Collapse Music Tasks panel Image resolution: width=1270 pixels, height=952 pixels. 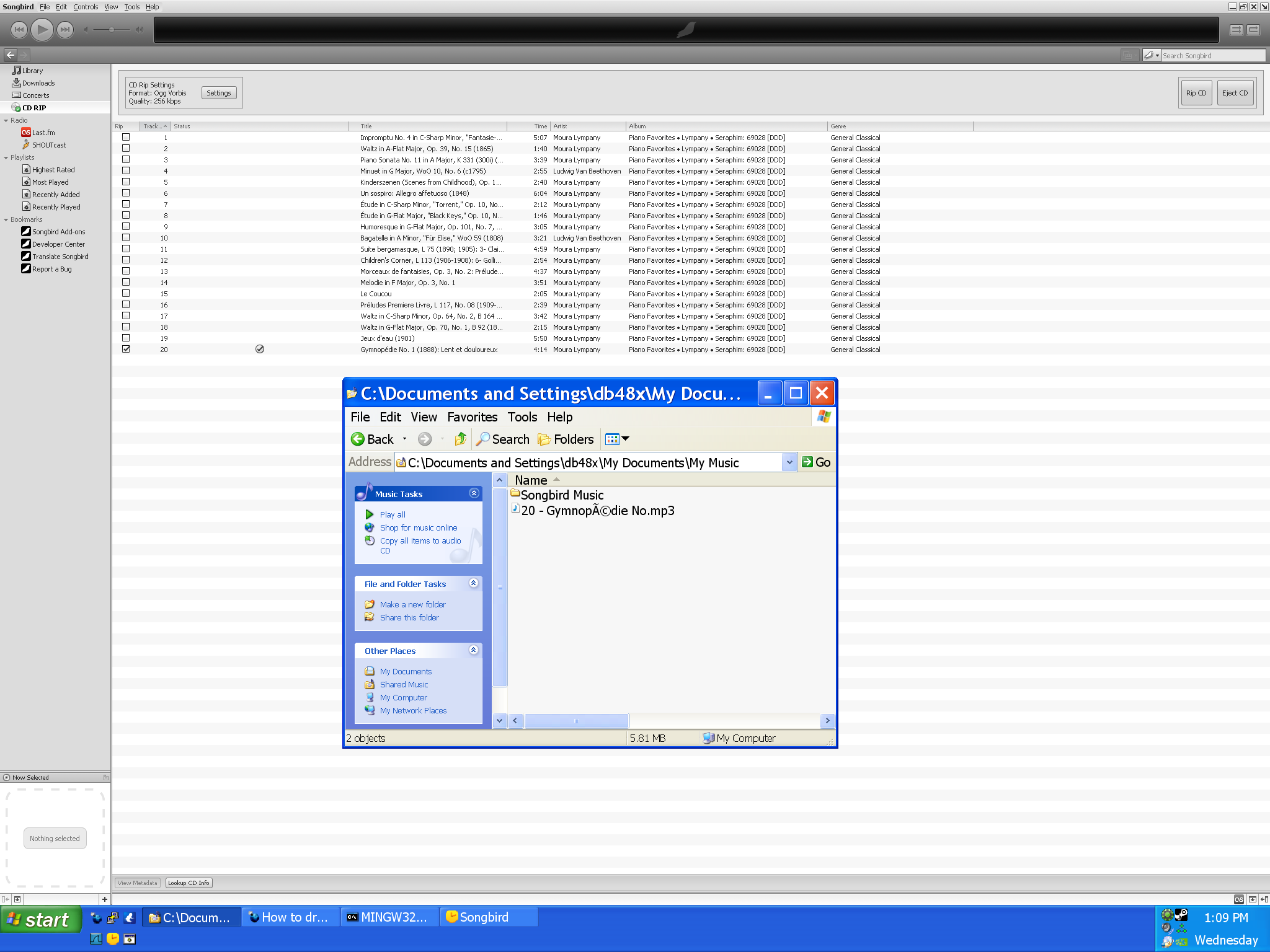[x=474, y=493]
